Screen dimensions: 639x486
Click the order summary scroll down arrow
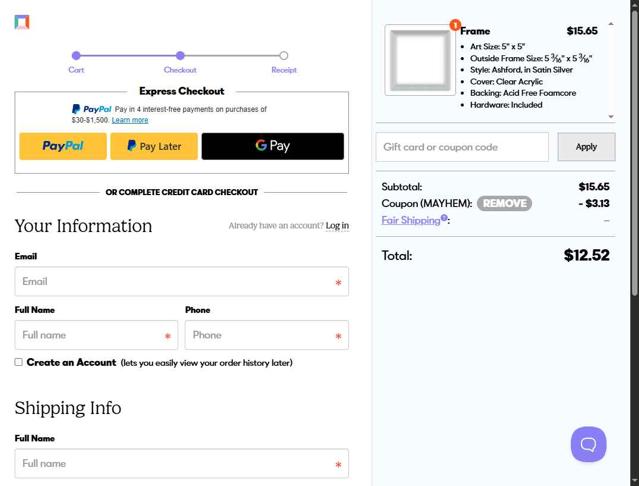(x=610, y=117)
